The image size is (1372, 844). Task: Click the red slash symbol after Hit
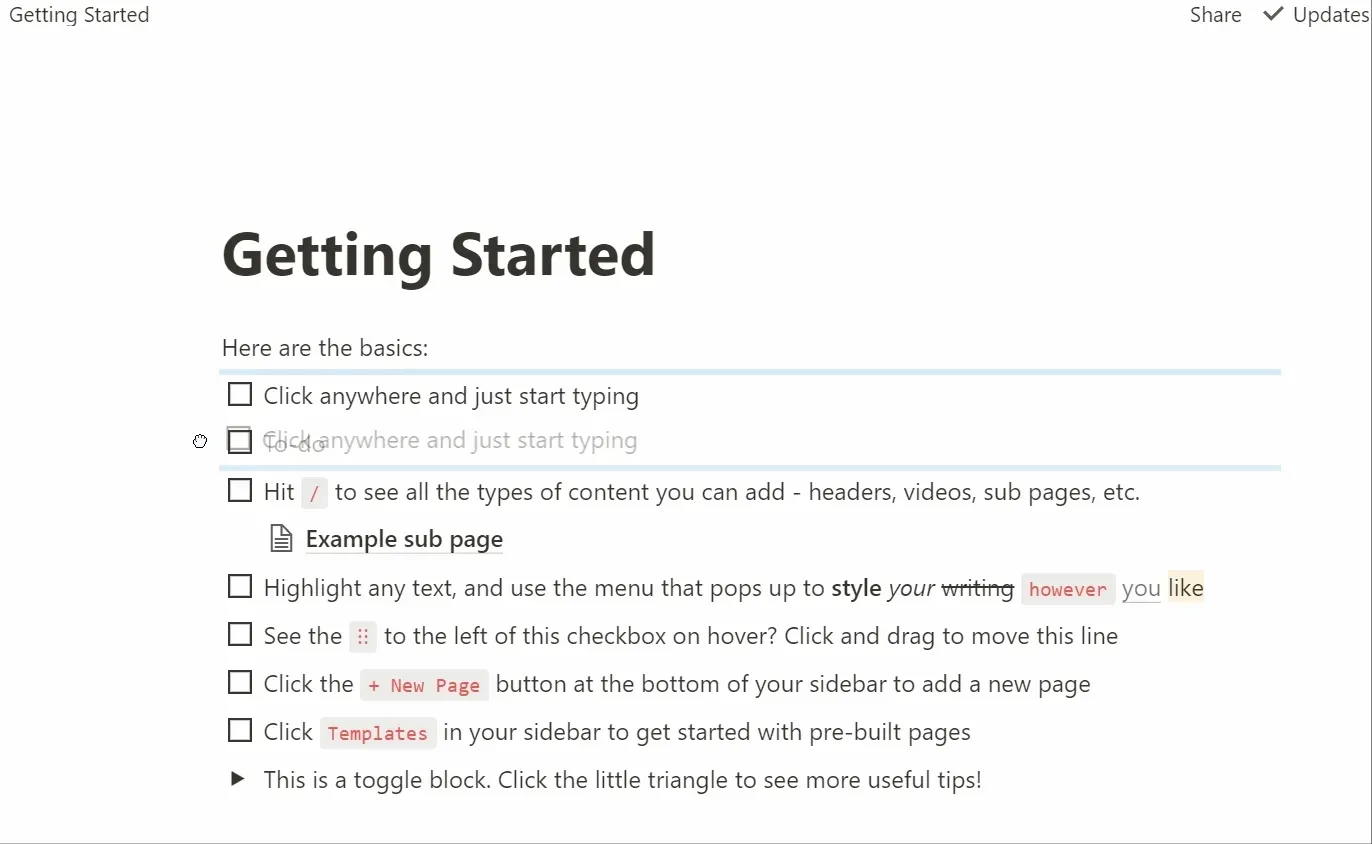click(314, 492)
